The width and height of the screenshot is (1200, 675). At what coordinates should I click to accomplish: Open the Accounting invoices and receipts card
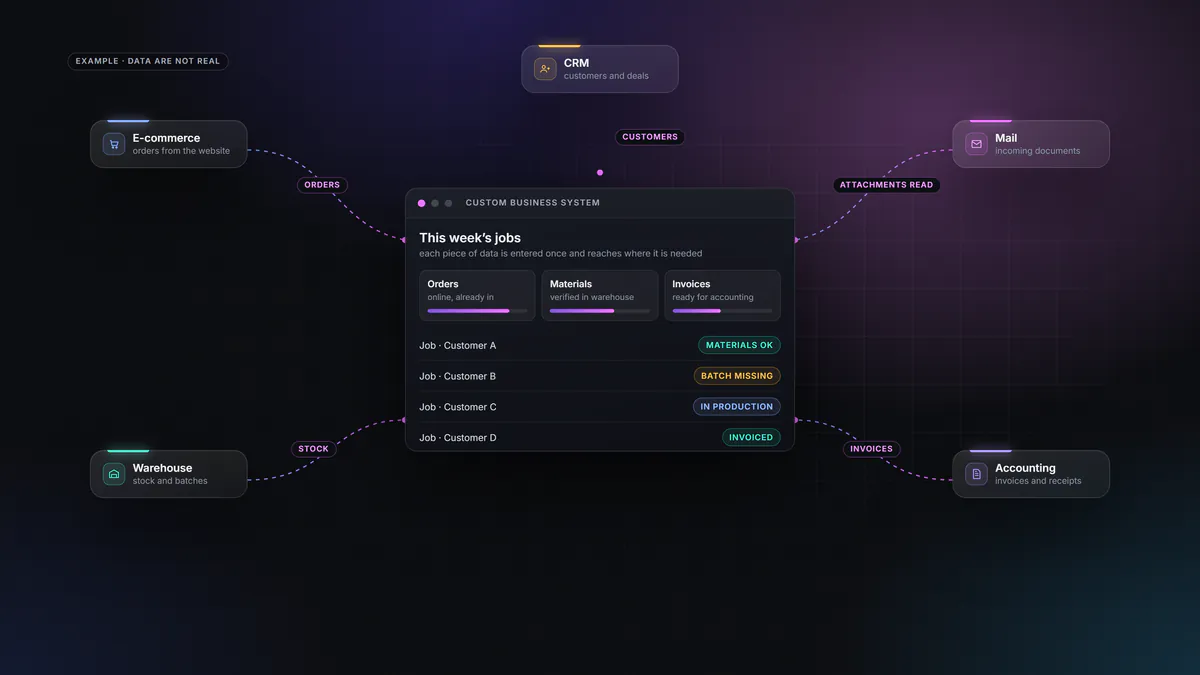(x=1031, y=474)
